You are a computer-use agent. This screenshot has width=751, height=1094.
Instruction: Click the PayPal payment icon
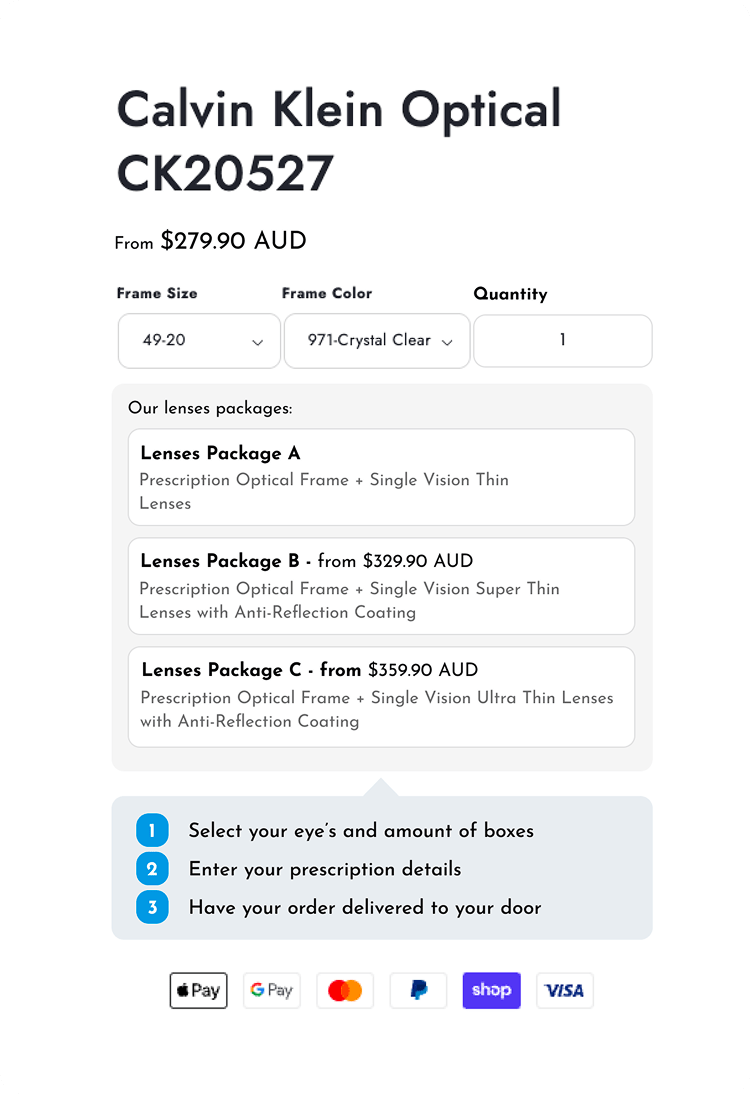(418, 990)
